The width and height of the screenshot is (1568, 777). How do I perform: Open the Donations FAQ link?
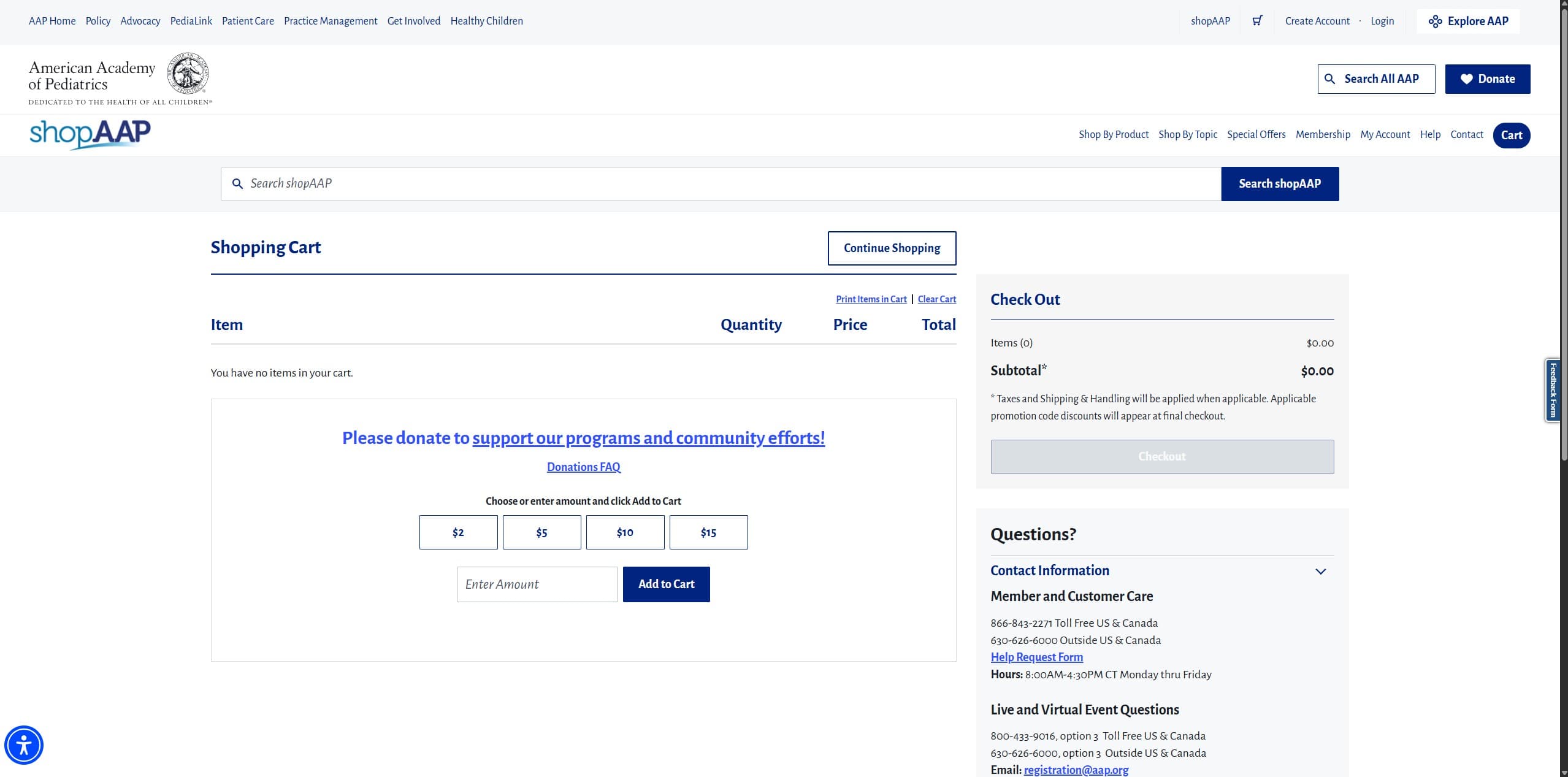coord(583,467)
